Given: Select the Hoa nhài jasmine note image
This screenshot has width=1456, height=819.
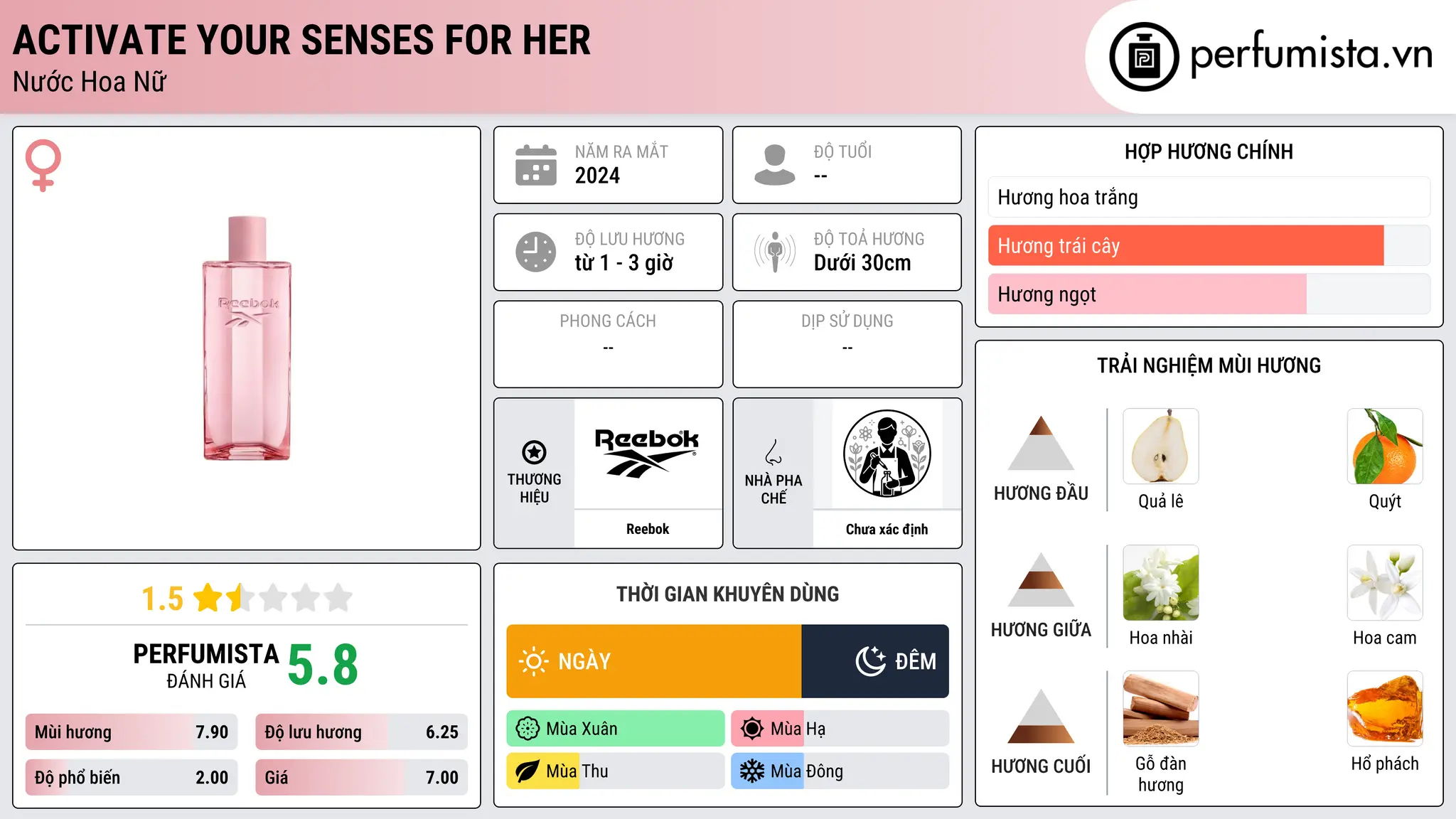Looking at the screenshot, I should [x=1161, y=583].
